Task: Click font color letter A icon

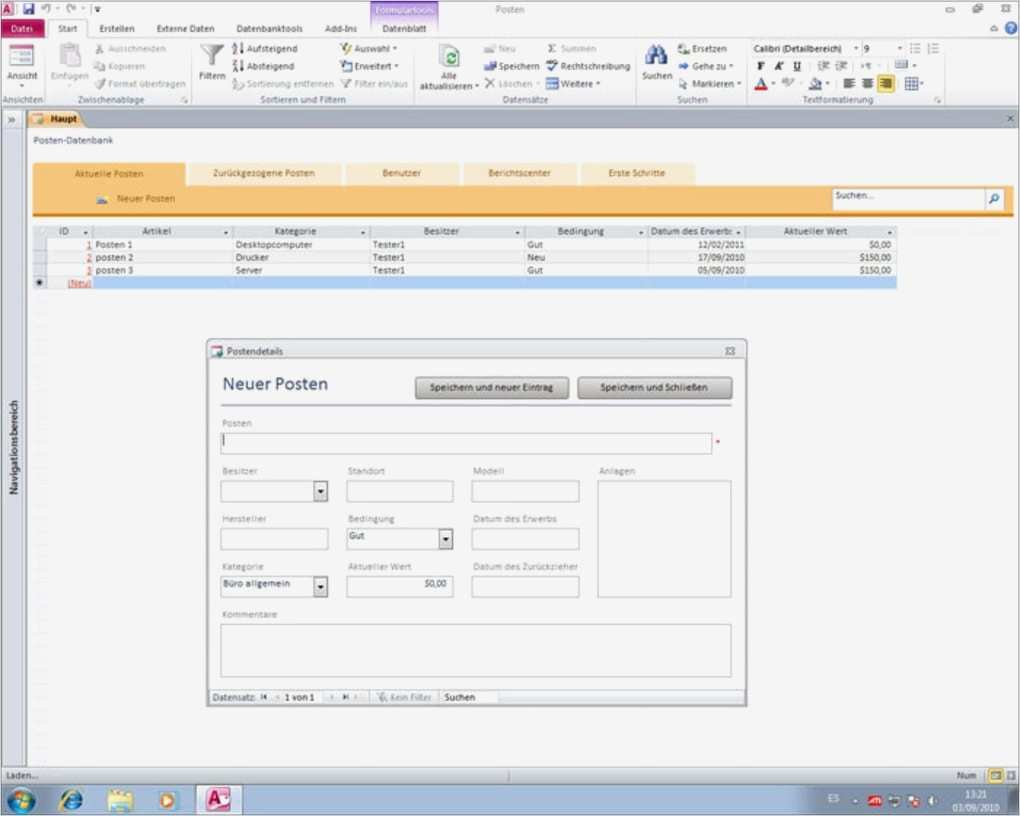Action: tap(761, 83)
